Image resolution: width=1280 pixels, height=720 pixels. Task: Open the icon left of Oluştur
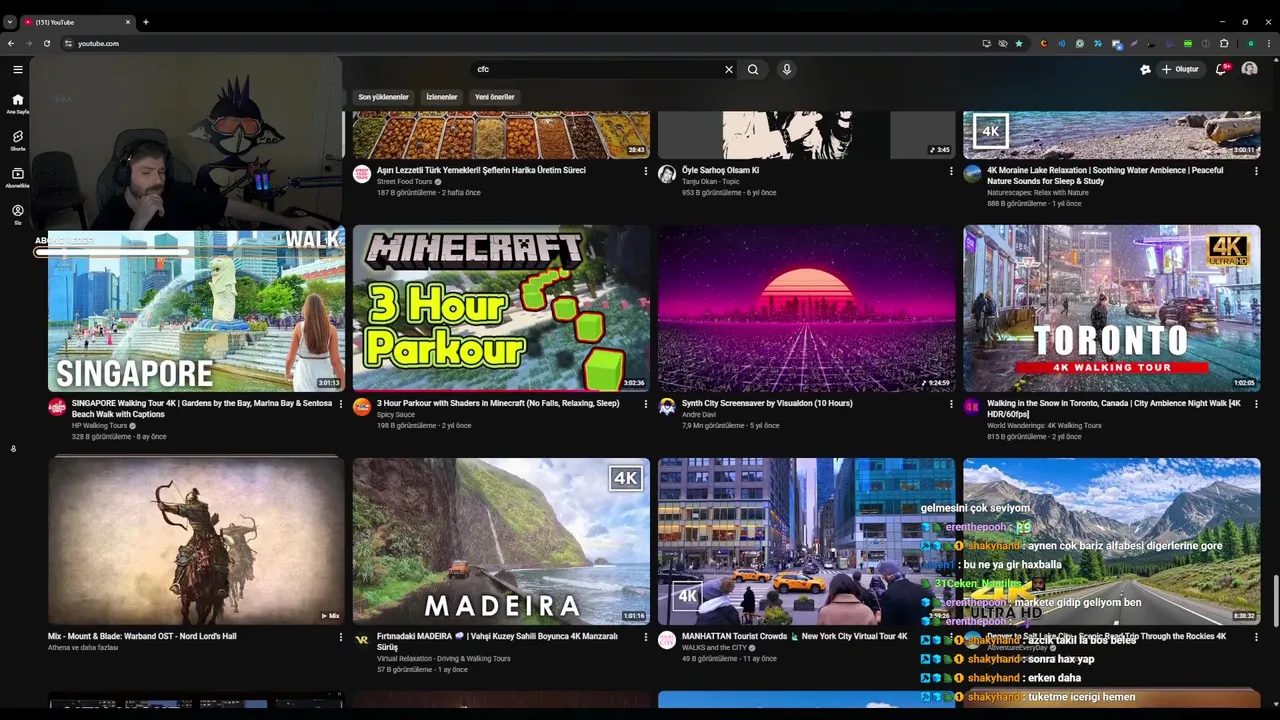point(1145,69)
